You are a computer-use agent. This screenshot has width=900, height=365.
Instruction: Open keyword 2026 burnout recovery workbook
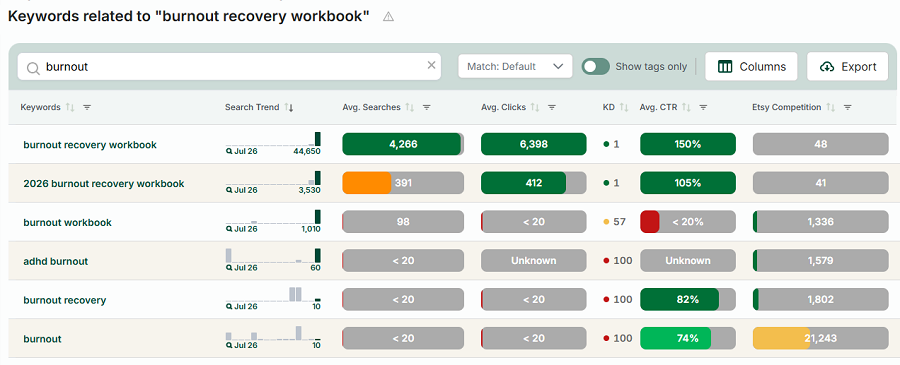pos(104,184)
